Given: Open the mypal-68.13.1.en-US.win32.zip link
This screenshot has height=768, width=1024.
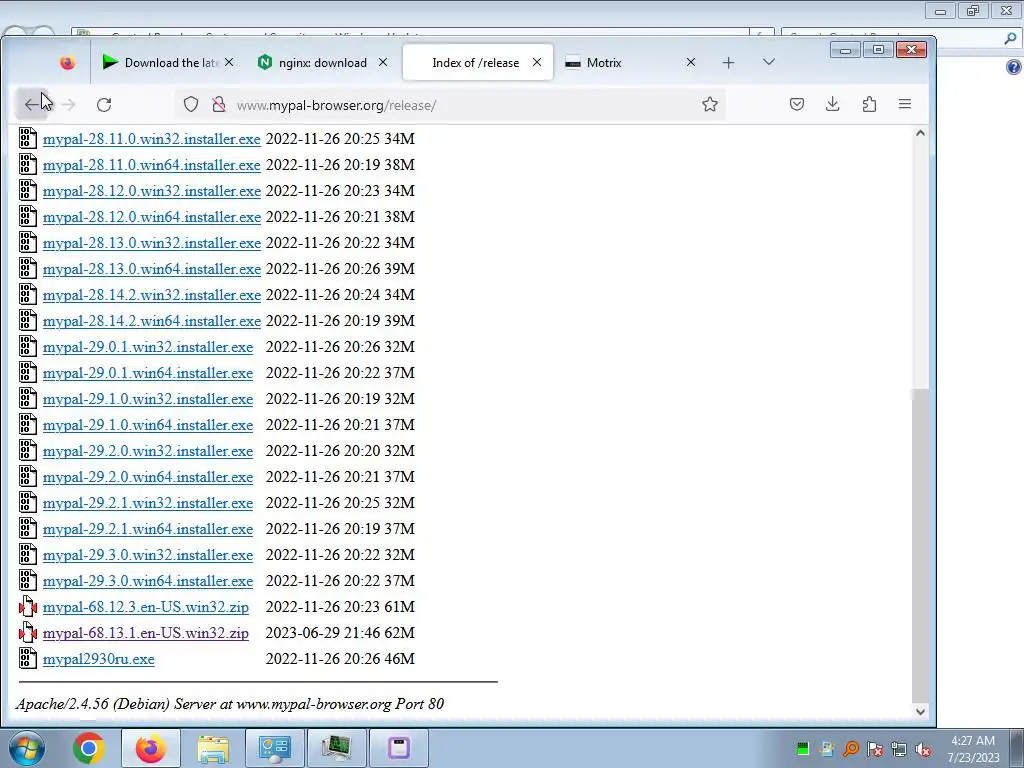Looking at the screenshot, I should point(146,633).
